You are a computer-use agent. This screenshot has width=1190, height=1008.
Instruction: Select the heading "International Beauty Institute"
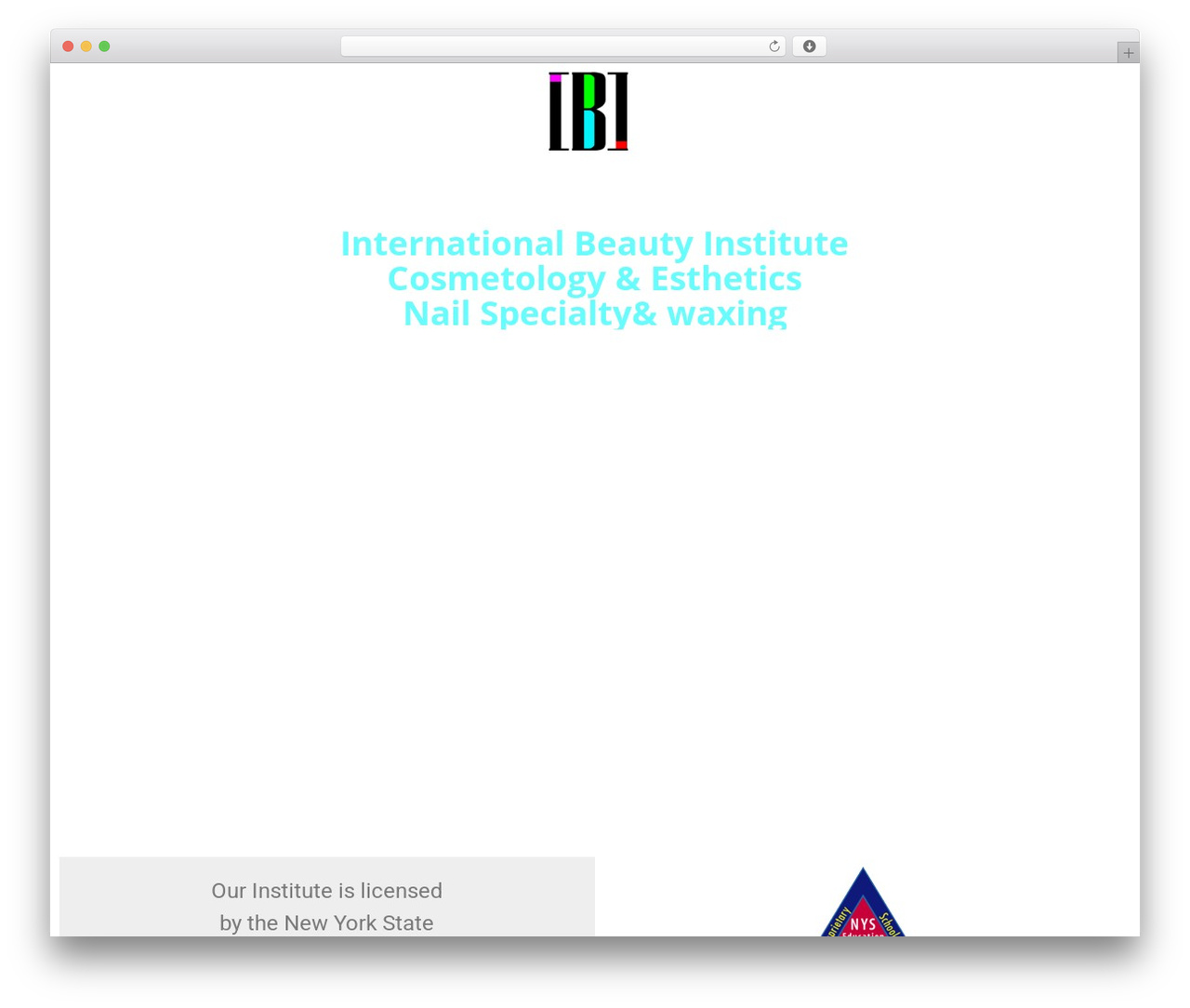[x=594, y=244]
